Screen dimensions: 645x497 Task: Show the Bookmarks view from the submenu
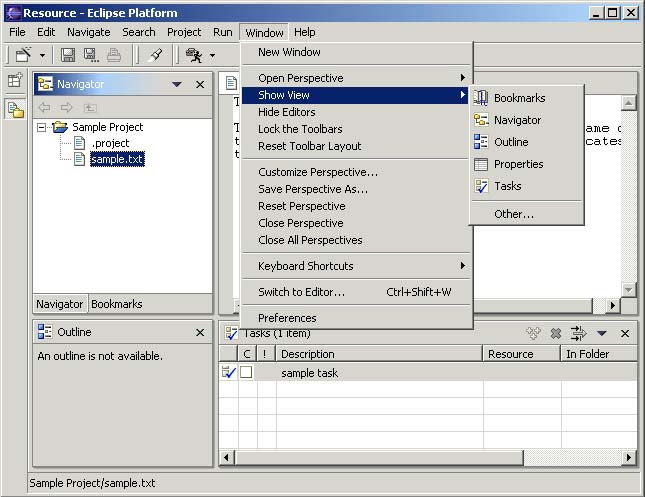(526, 98)
